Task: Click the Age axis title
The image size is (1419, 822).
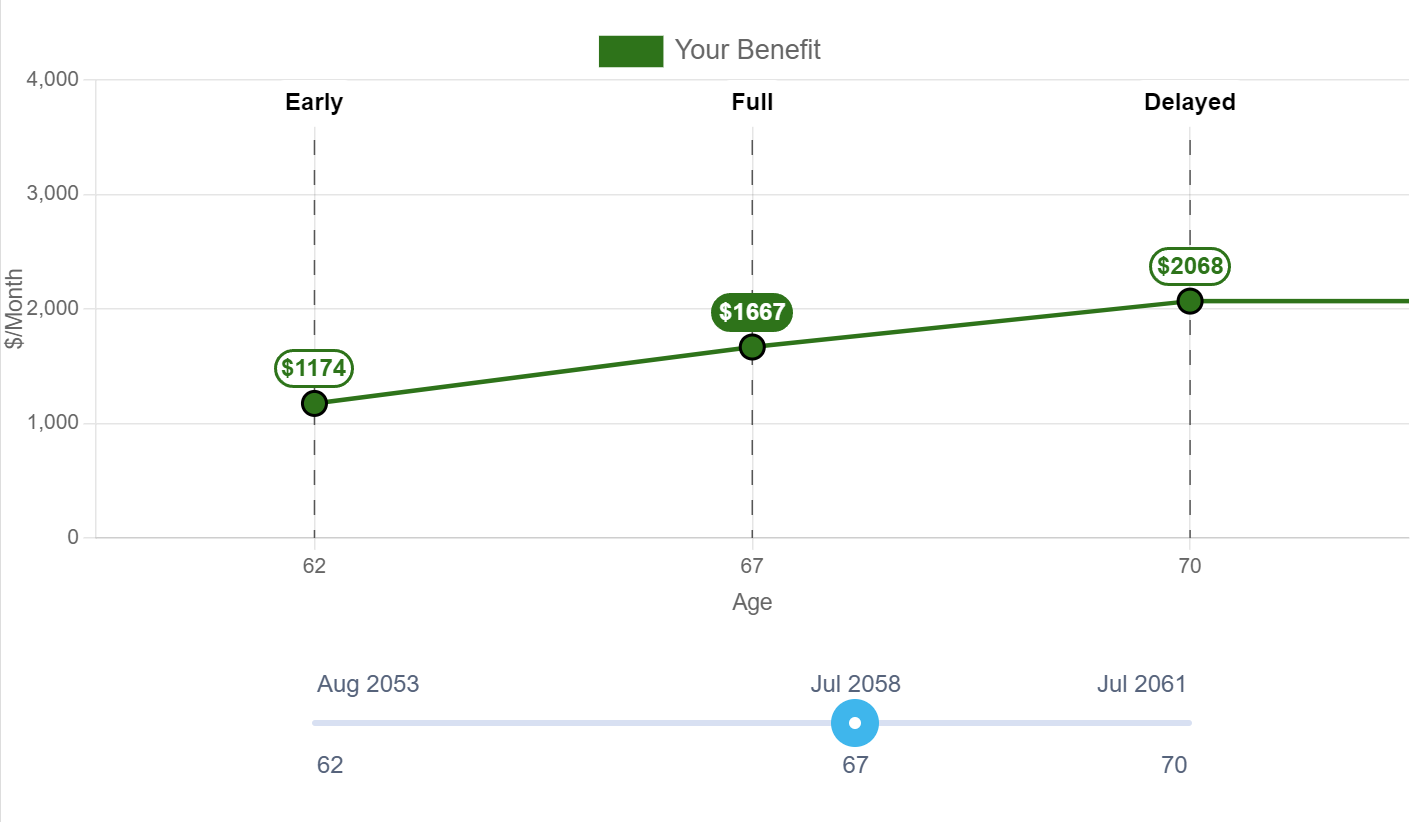Action: [x=752, y=602]
